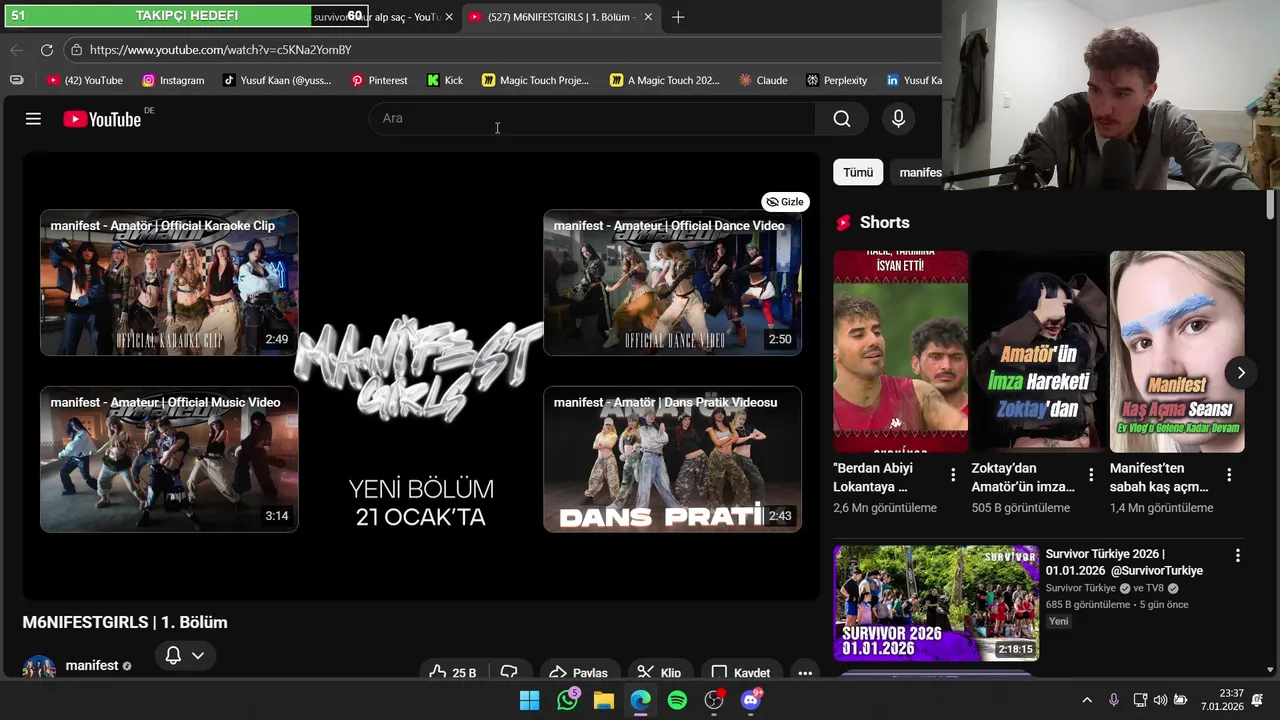Open the Magic Touch Proje bookmark
The height and width of the screenshot is (720, 1280).
click(535, 80)
